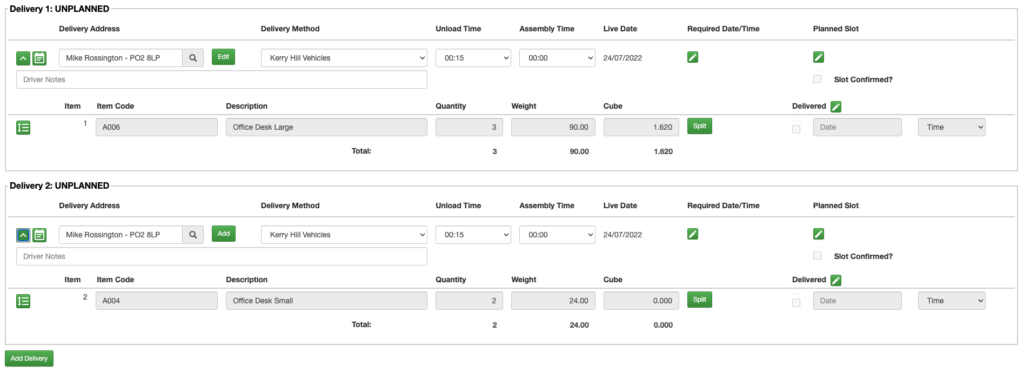This screenshot has width=1024, height=372.
Task: Click the Delivery Address field in Delivery 2
Action: coord(121,234)
